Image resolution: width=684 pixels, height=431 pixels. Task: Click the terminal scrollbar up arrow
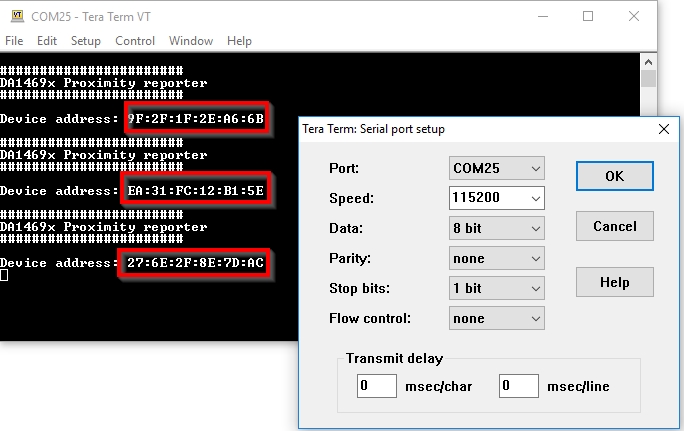pos(648,62)
